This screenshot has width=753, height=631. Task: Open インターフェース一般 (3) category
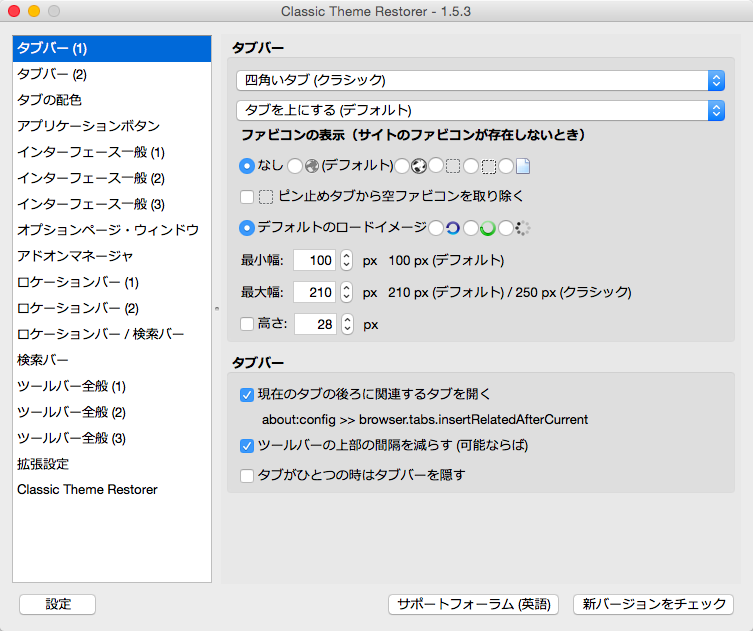(x=112, y=204)
